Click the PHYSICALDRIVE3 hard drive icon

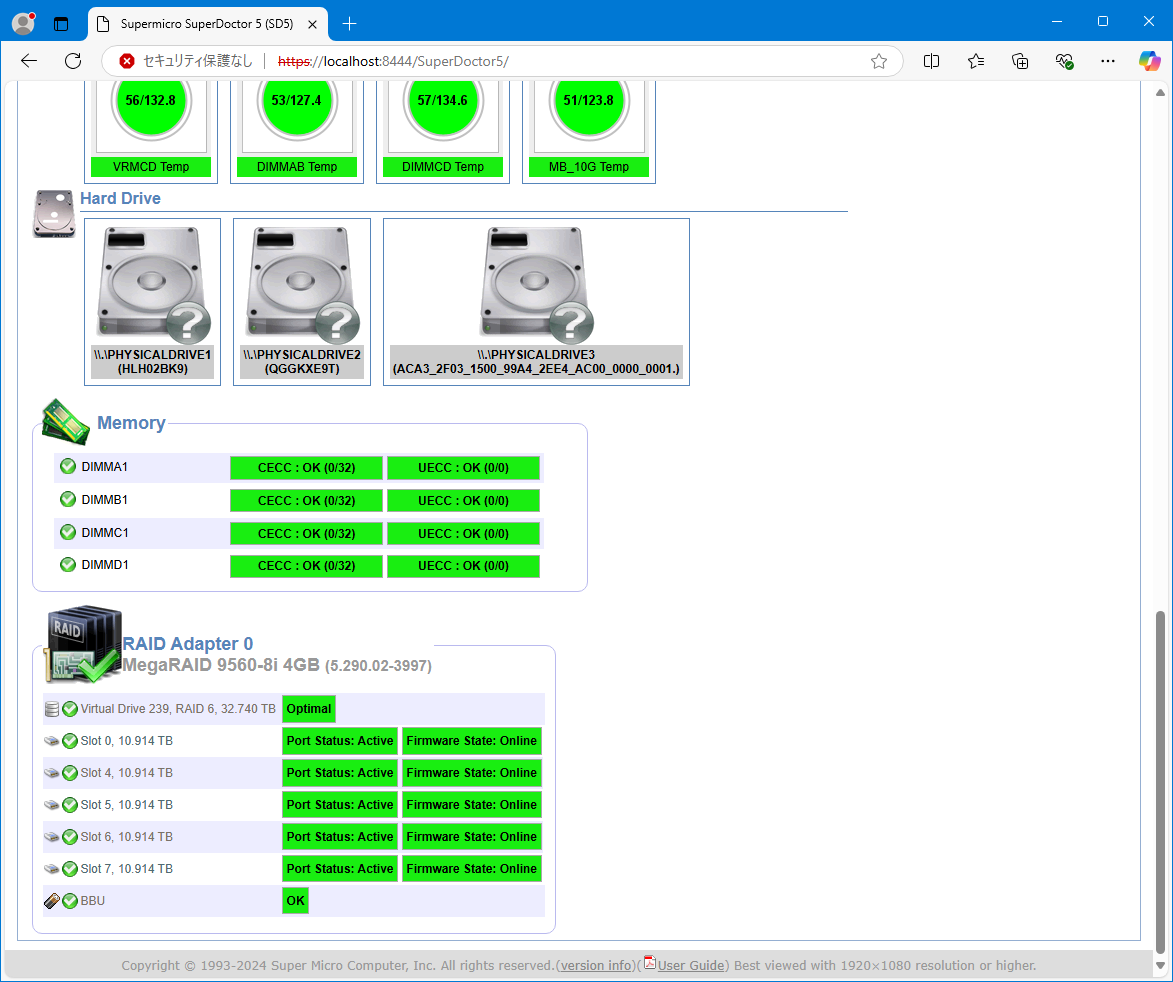(536, 284)
